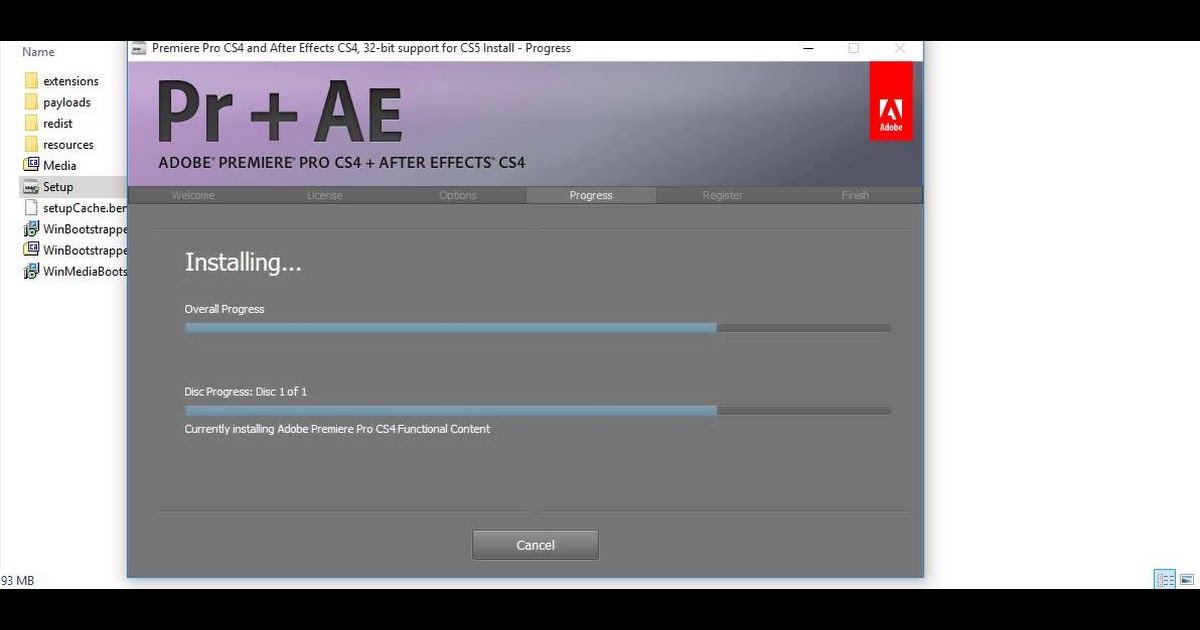Click the setupCache file icon
1200x630 pixels.
(31, 208)
